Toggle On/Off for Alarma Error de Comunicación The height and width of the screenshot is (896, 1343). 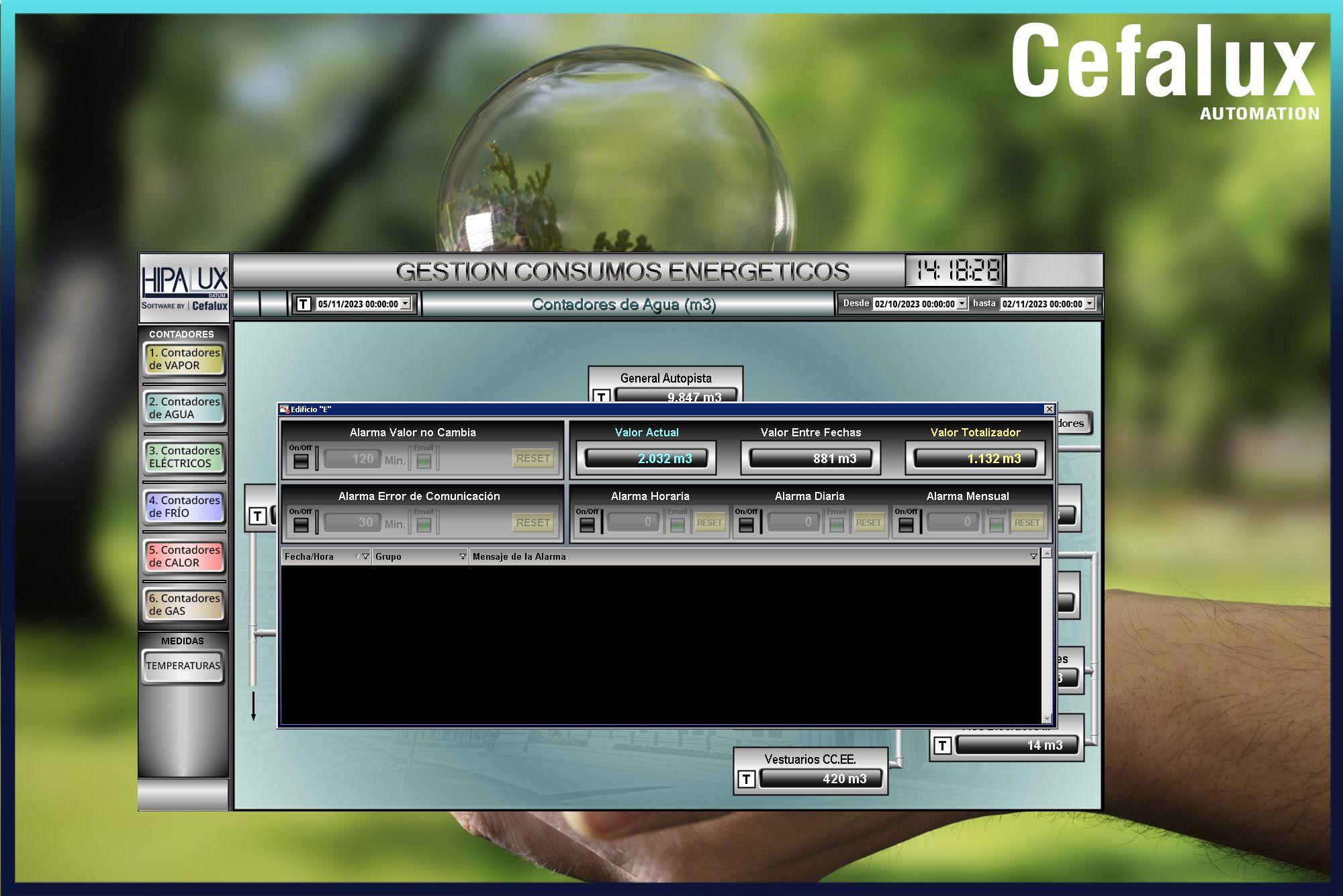[x=301, y=525]
